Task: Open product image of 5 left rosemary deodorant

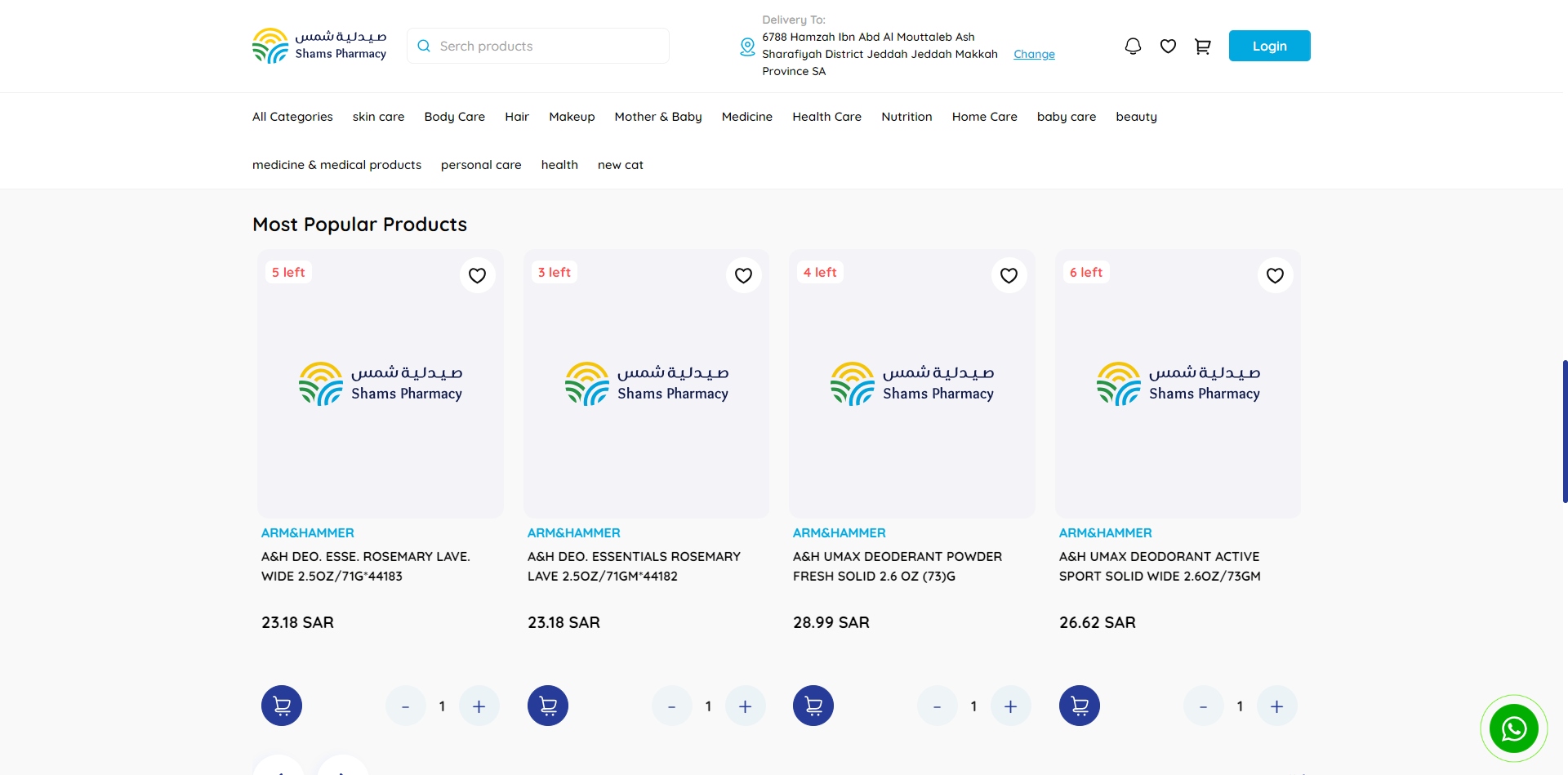Action: (381, 384)
